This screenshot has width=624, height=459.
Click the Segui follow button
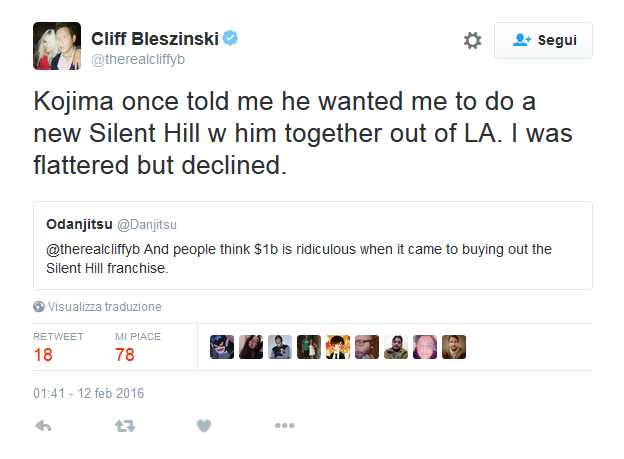[x=543, y=41]
